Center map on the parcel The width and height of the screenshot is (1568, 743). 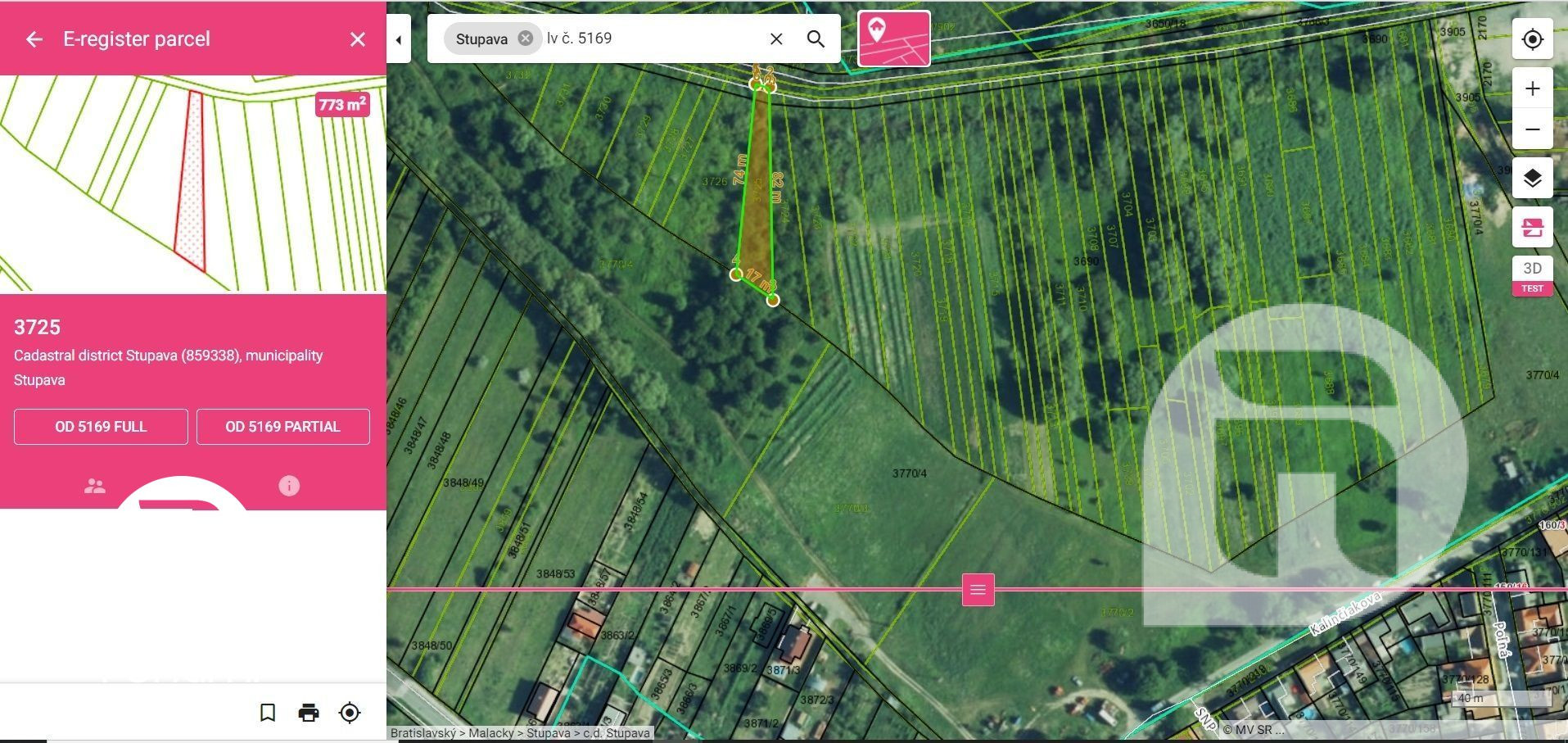click(x=350, y=713)
